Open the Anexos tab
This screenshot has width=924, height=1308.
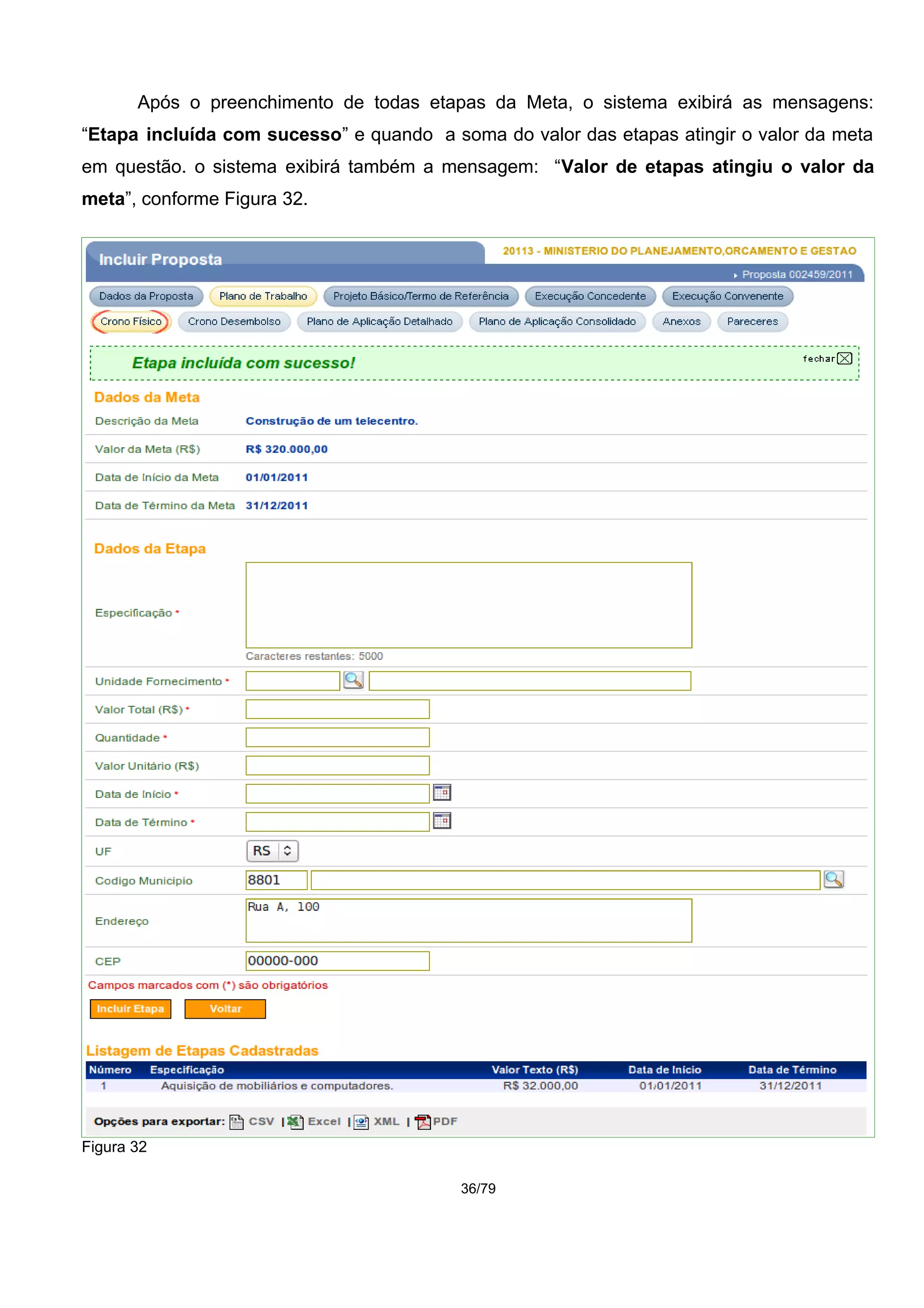pyautogui.click(x=681, y=322)
